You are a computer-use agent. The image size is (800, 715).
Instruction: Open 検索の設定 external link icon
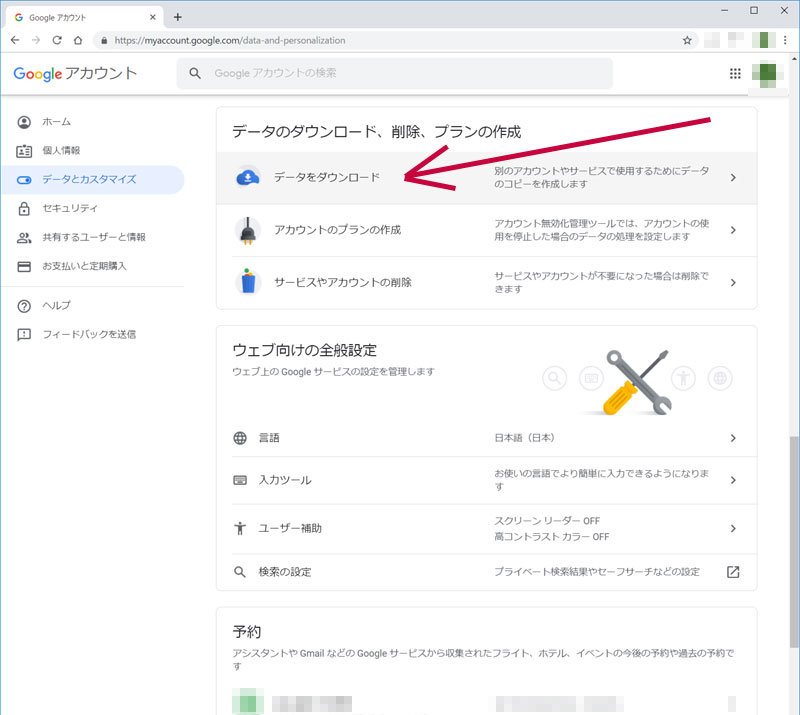point(732,572)
